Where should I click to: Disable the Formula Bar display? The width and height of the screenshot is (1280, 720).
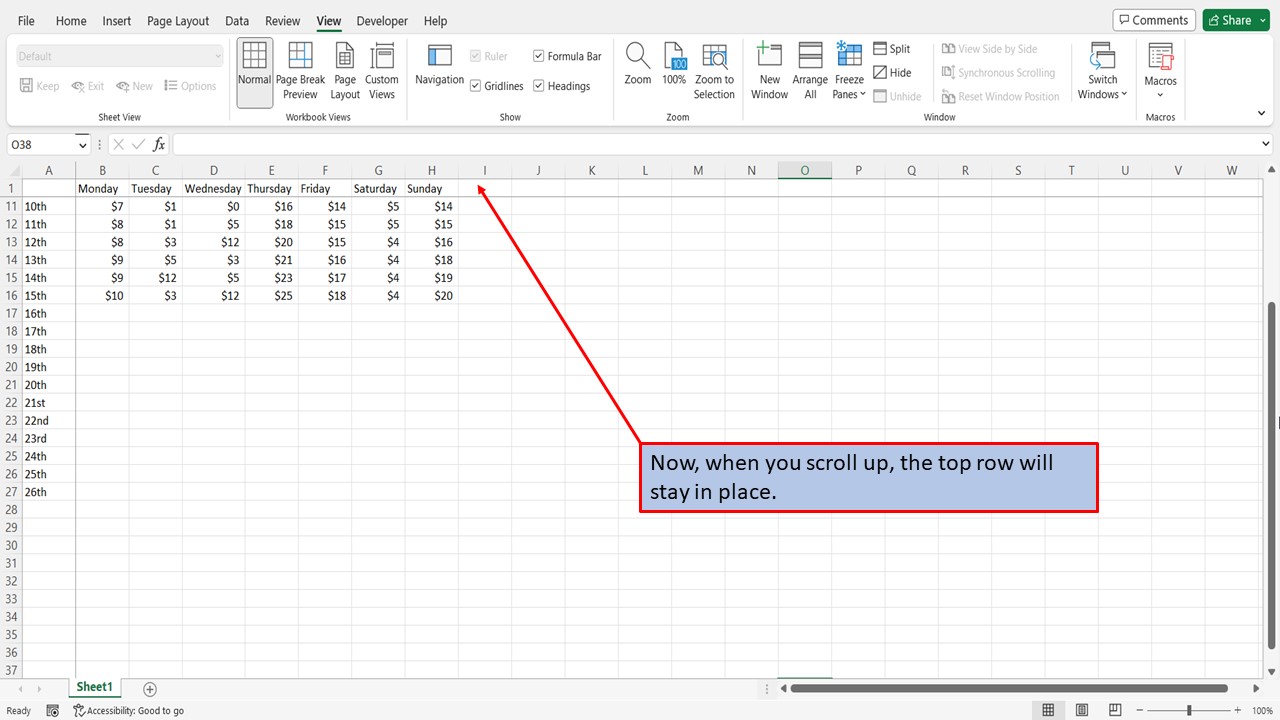coord(538,56)
